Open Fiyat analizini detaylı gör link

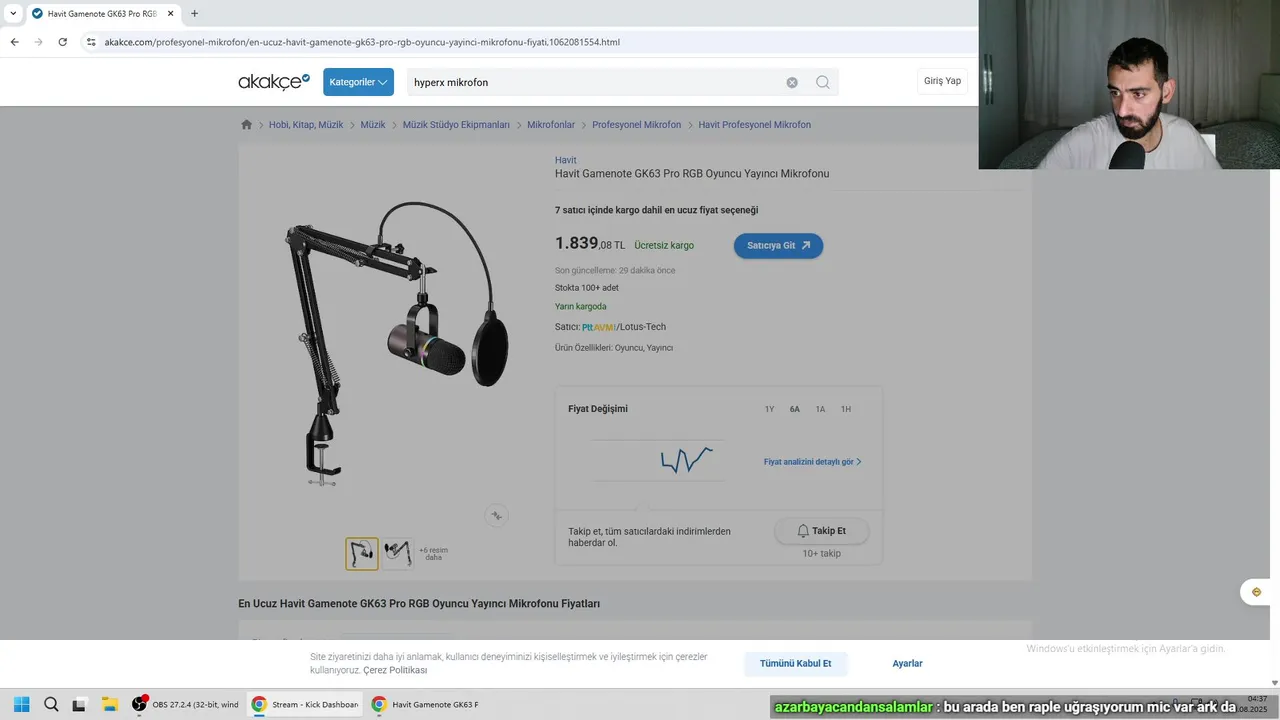click(x=812, y=462)
